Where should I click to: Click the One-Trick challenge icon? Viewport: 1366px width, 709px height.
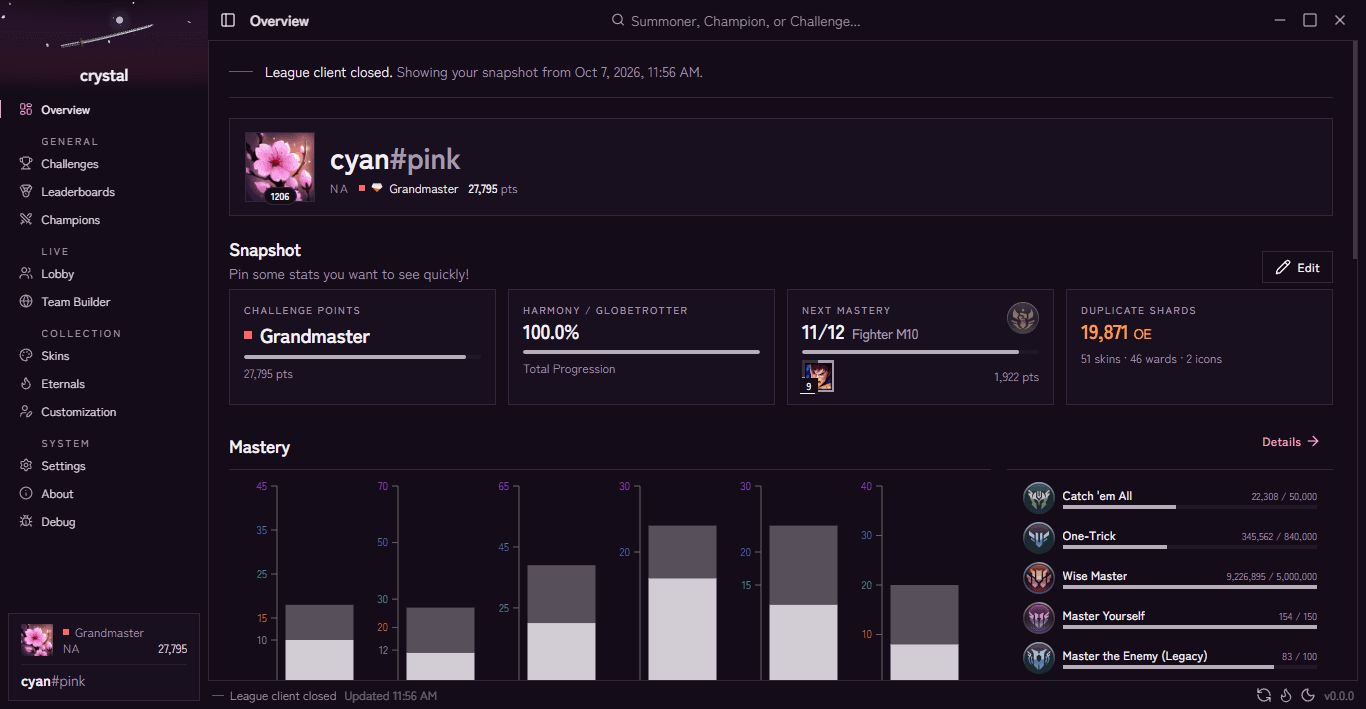coord(1039,538)
